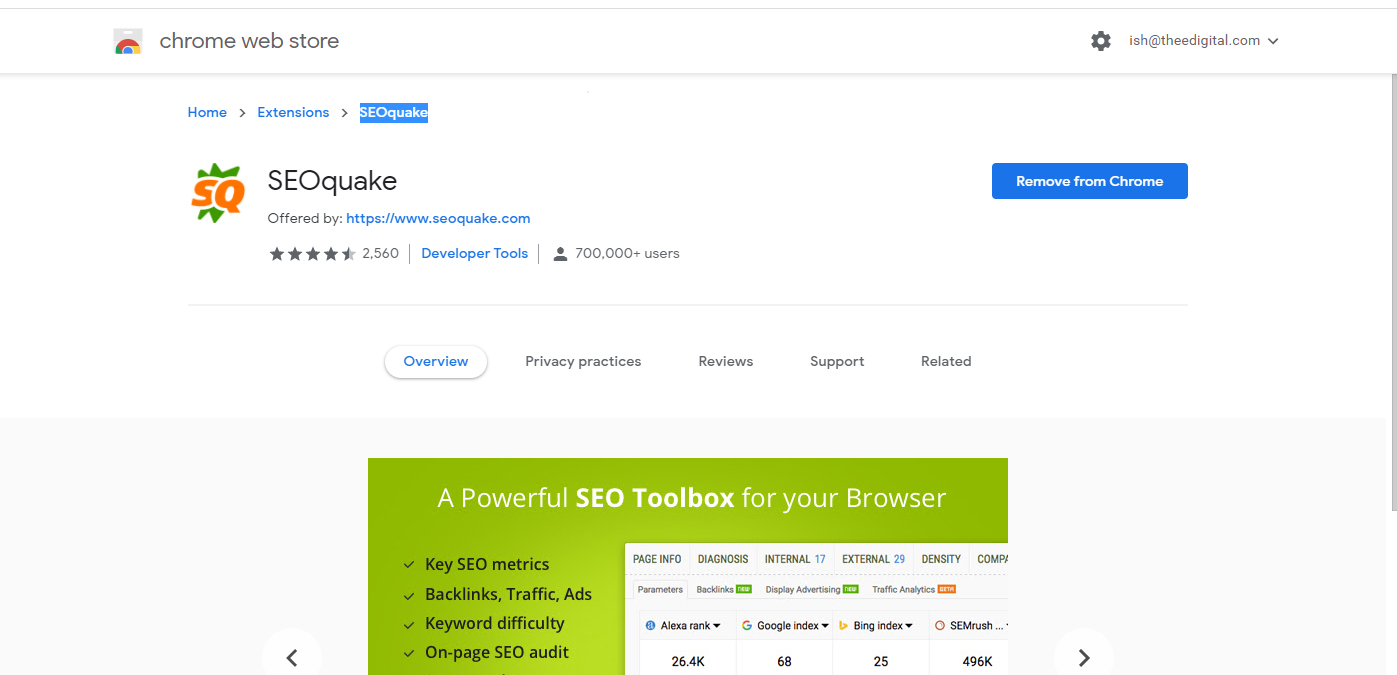Open the Privacy practices tab
Screen dimensions: 1397x675
(583, 361)
